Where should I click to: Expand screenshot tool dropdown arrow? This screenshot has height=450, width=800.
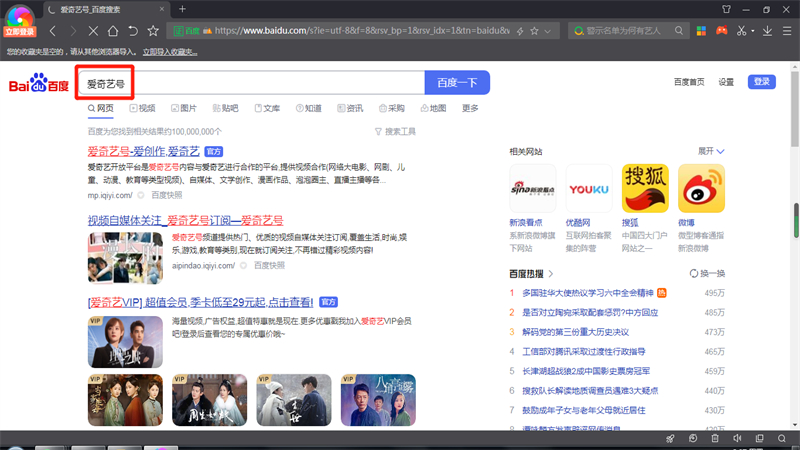[x=753, y=31]
